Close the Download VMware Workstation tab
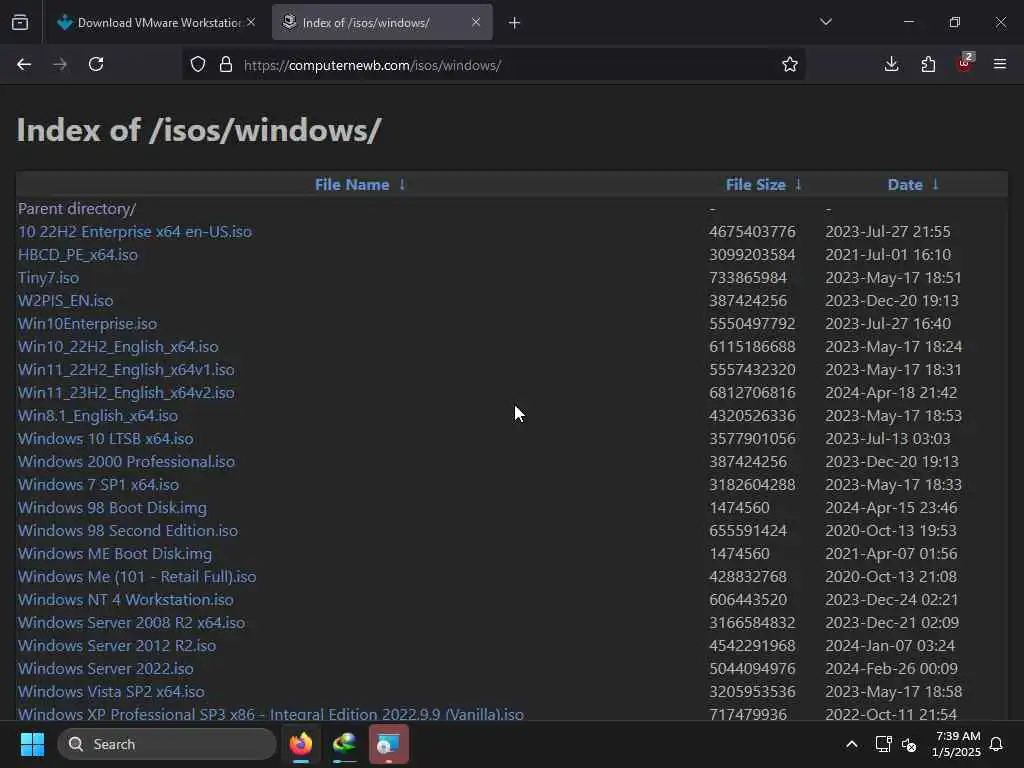 (x=251, y=22)
